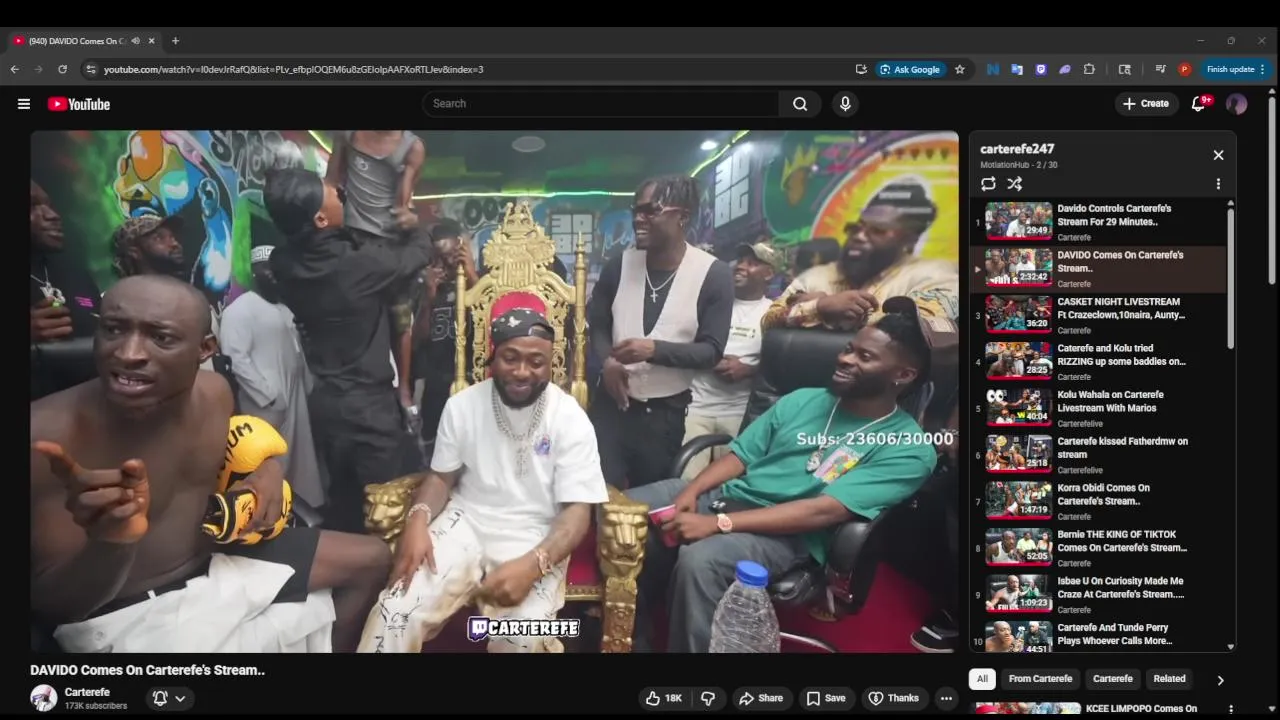Select the Carterefe chip
The width and height of the screenshot is (1280, 720).
point(1113,679)
